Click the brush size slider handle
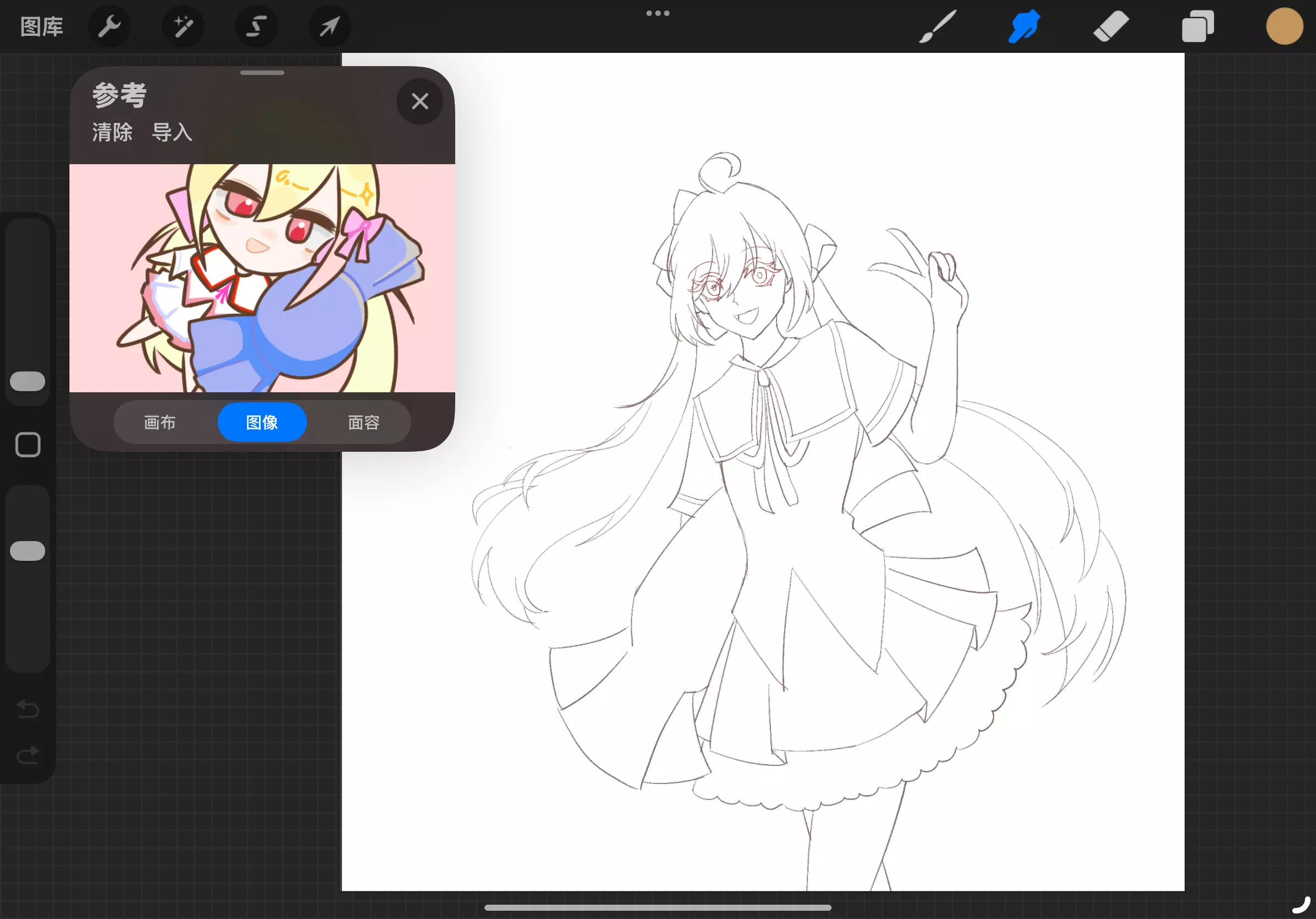The height and width of the screenshot is (919, 1316). 28,381
